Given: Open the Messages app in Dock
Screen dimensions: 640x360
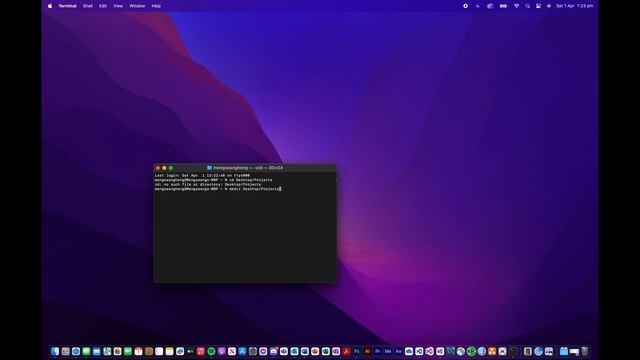Looking at the screenshot, I should [86, 351].
